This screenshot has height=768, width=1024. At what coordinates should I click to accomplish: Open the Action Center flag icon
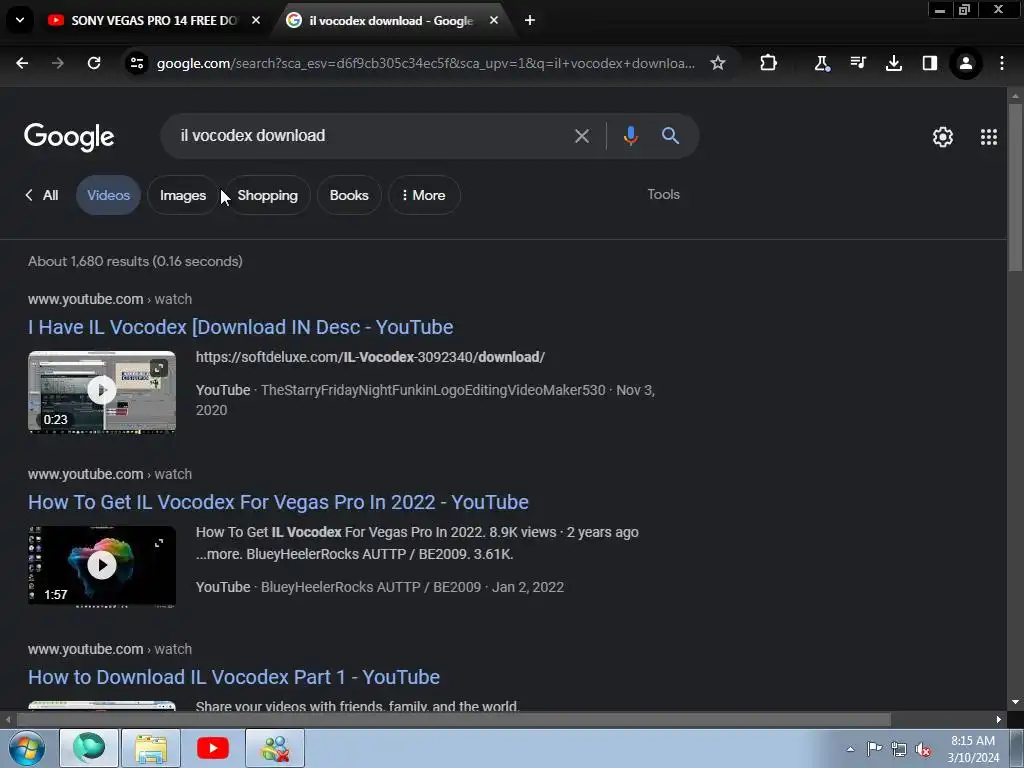pos(874,749)
